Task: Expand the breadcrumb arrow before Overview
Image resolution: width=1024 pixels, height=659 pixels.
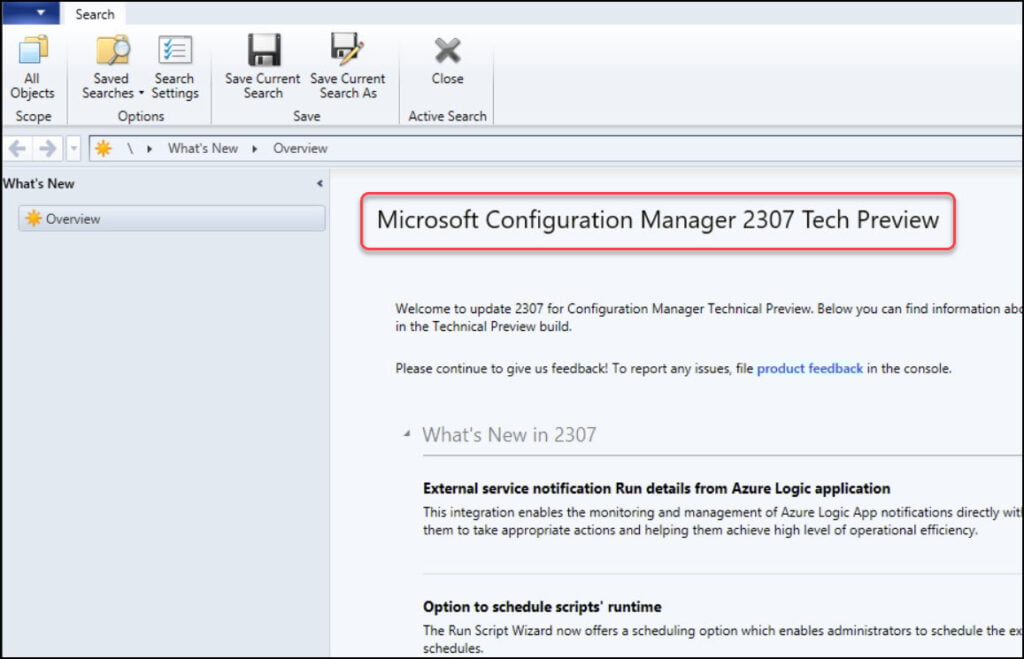Action: click(x=255, y=149)
